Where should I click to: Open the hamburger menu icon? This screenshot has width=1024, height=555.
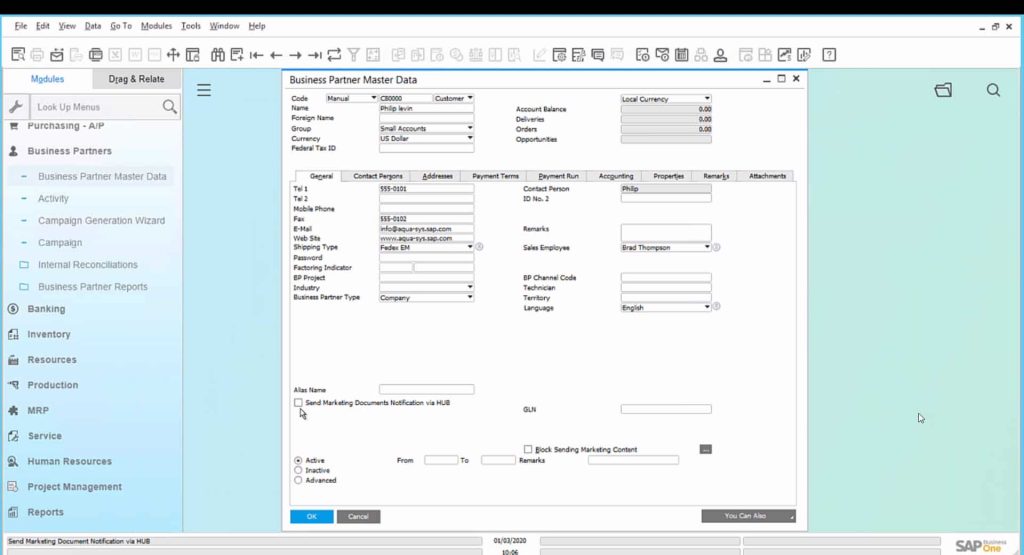[x=204, y=90]
